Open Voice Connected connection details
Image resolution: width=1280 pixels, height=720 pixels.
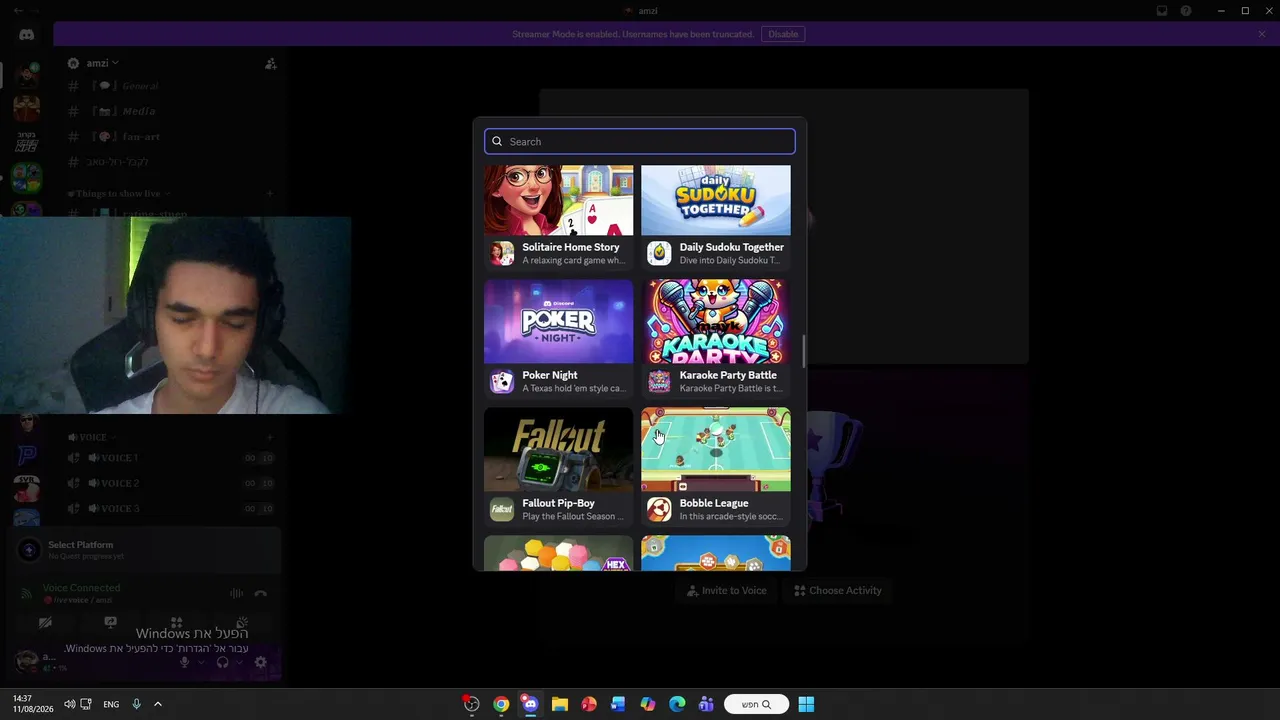point(81,588)
